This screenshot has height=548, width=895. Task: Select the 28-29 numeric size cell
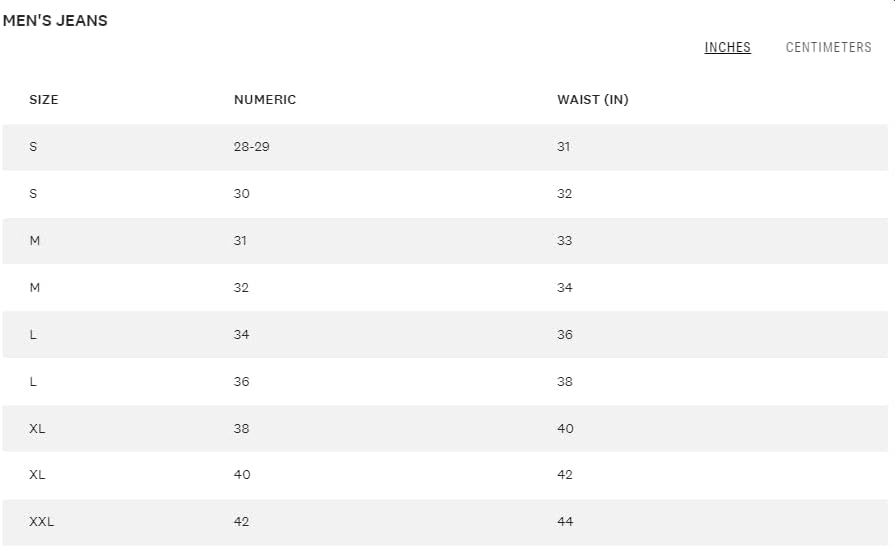(x=252, y=147)
